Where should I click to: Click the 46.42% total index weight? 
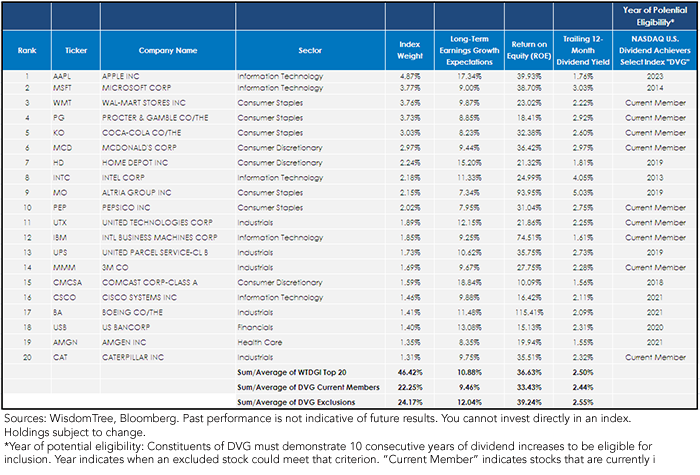[x=410, y=372]
